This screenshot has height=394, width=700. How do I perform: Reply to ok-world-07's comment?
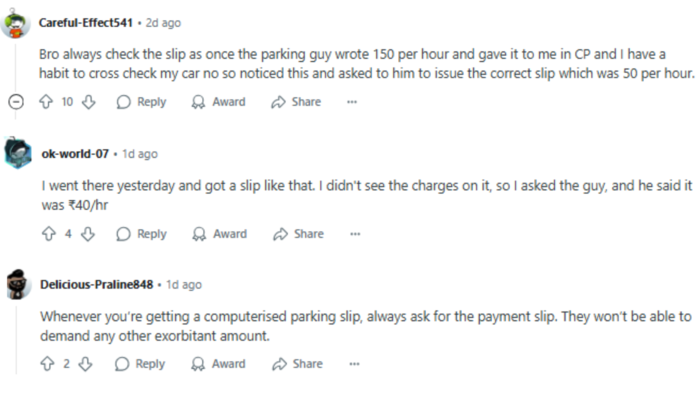click(x=141, y=233)
